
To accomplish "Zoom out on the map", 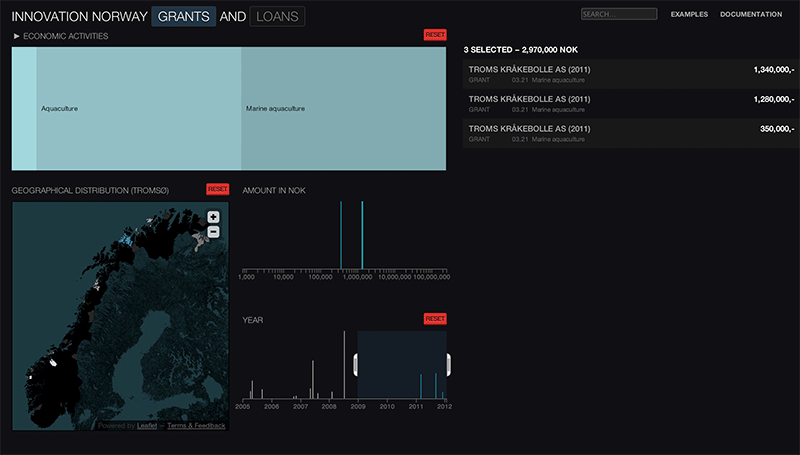I will coord(213,232).
